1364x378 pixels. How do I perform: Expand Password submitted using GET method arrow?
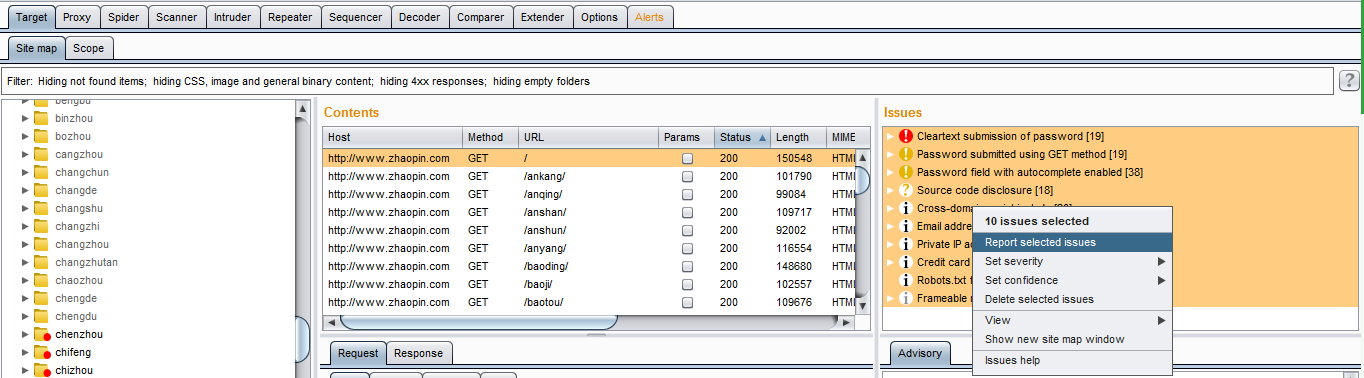click(x=890, y=154)
